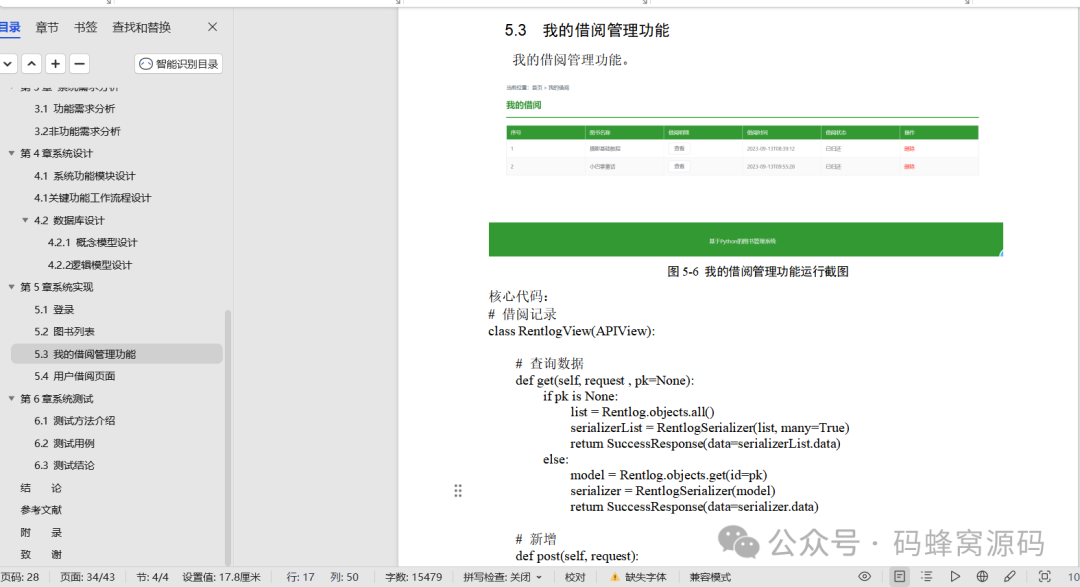The height and width of the screenshot is (587, 1080).
Task: Open web layout via the globe icon
Action: point(982,576)
